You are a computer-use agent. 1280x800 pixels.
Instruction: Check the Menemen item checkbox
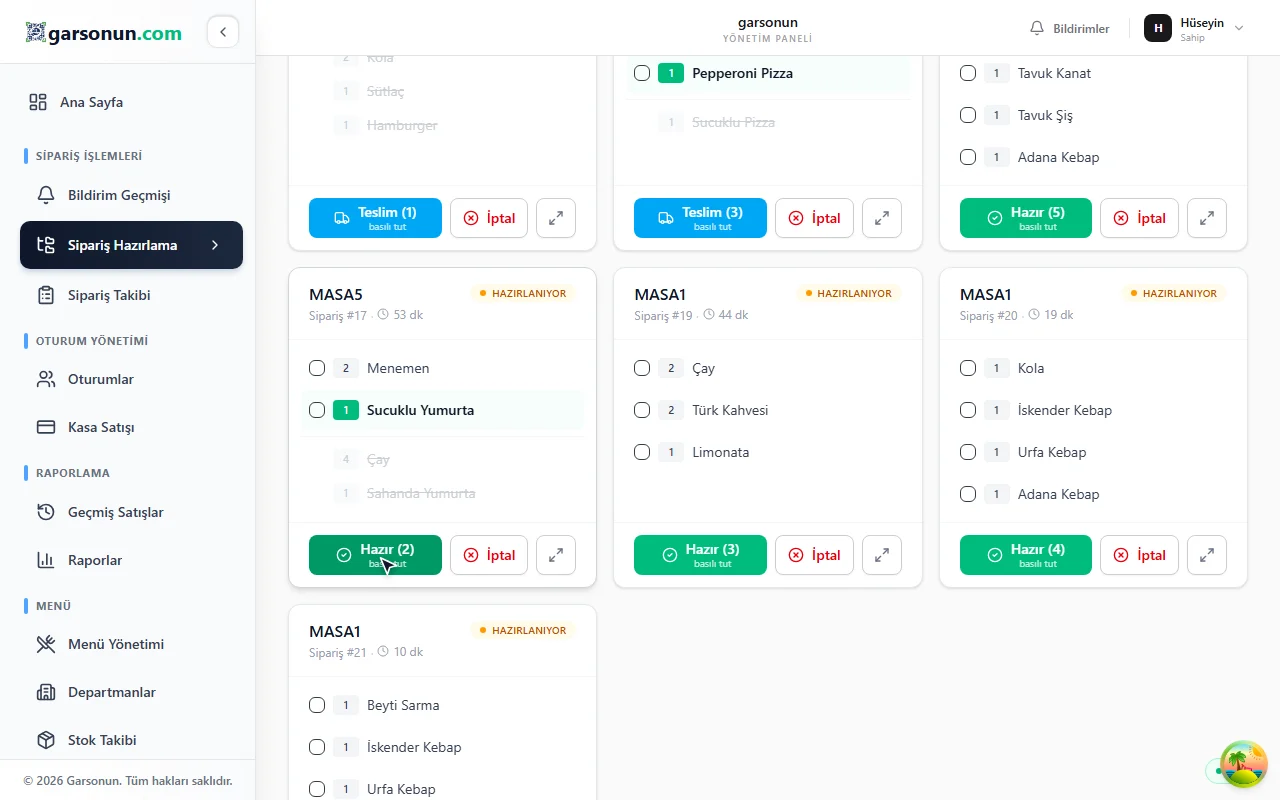point(317,368)
